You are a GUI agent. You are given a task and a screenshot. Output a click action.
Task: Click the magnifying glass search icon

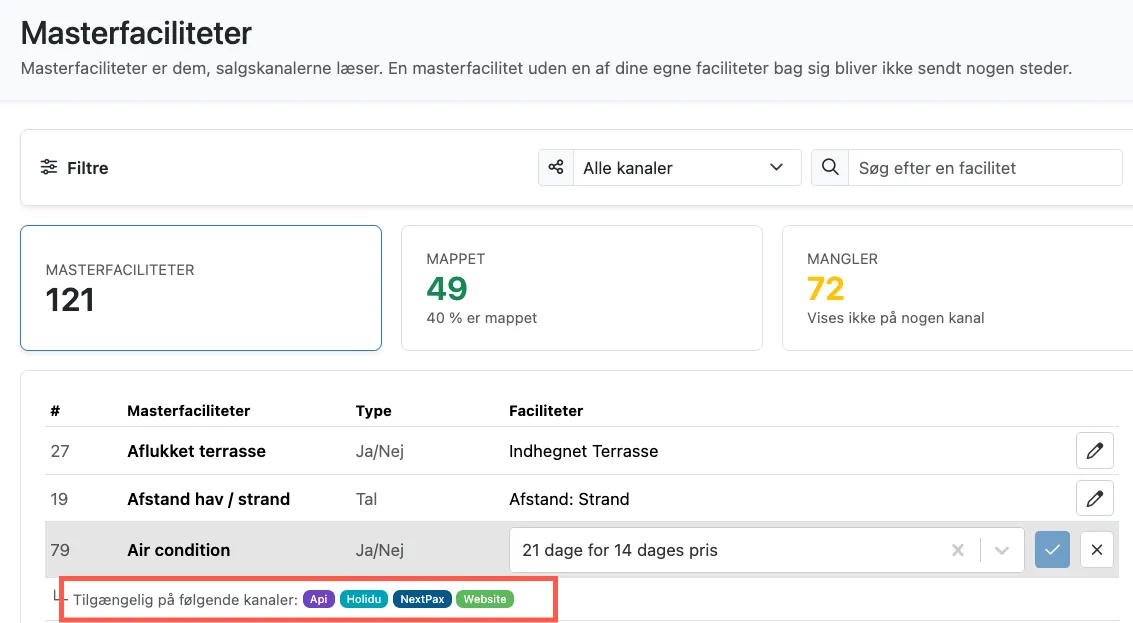830,167
